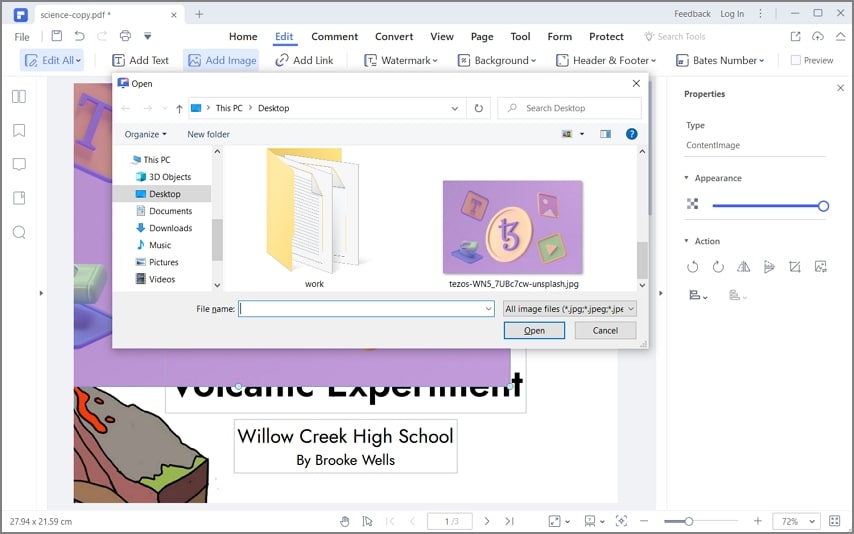The width and height of the screenshot is (854, 534).
Task: Open the bookmarks panel icon
Action: pos(19,130)
